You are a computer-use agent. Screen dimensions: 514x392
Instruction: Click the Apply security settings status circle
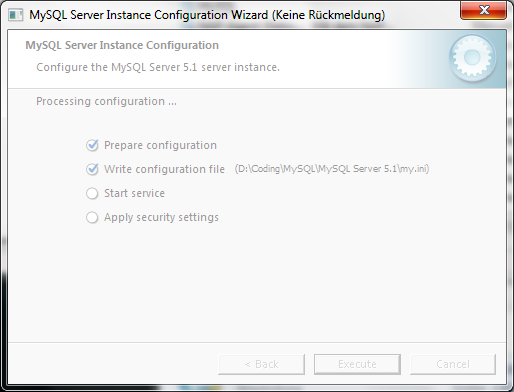(92, 217)
